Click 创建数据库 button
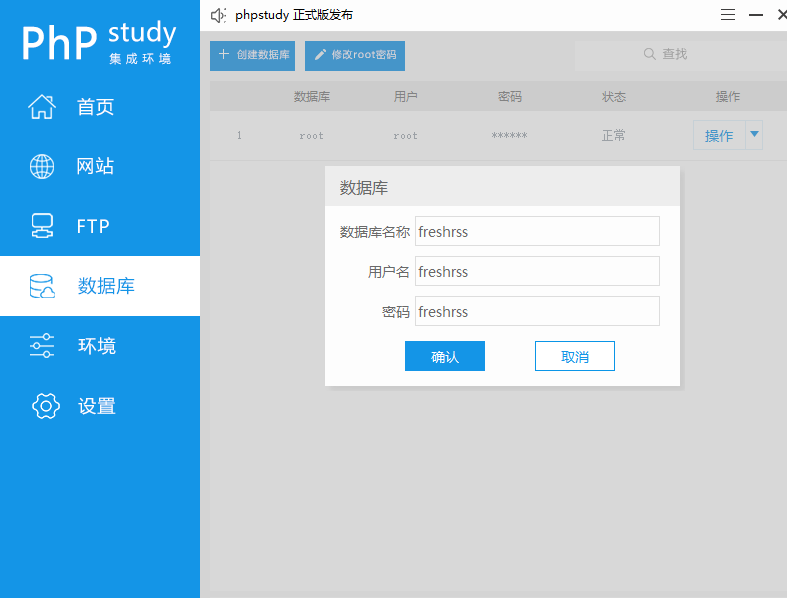Screen dimensions: 787x598 pyautogui.click(x=252, y=55)
